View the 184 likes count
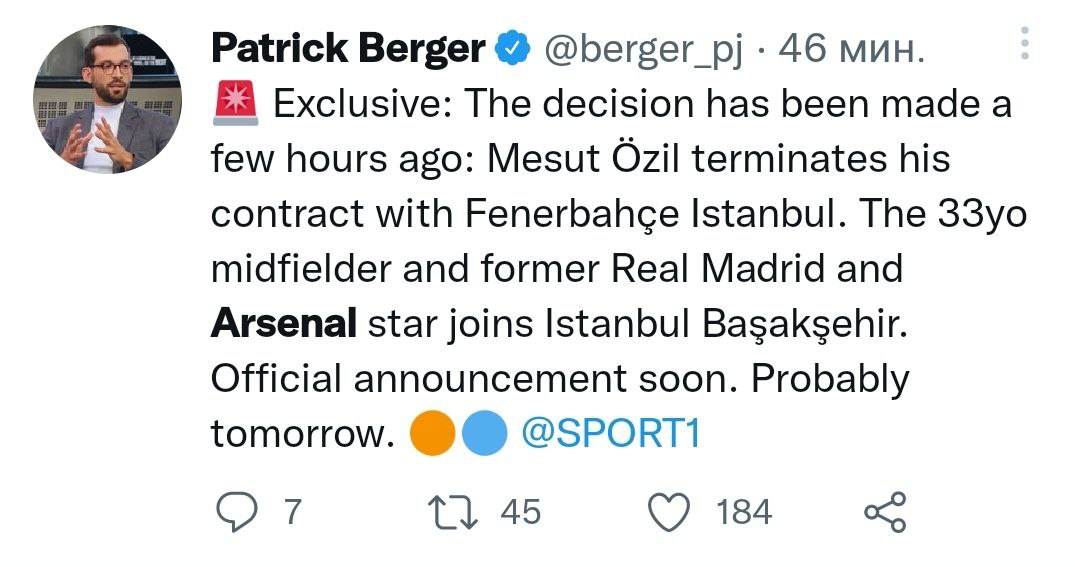Image resolution: width=1075 pixels, height=567 pixels. pos(744,512)
